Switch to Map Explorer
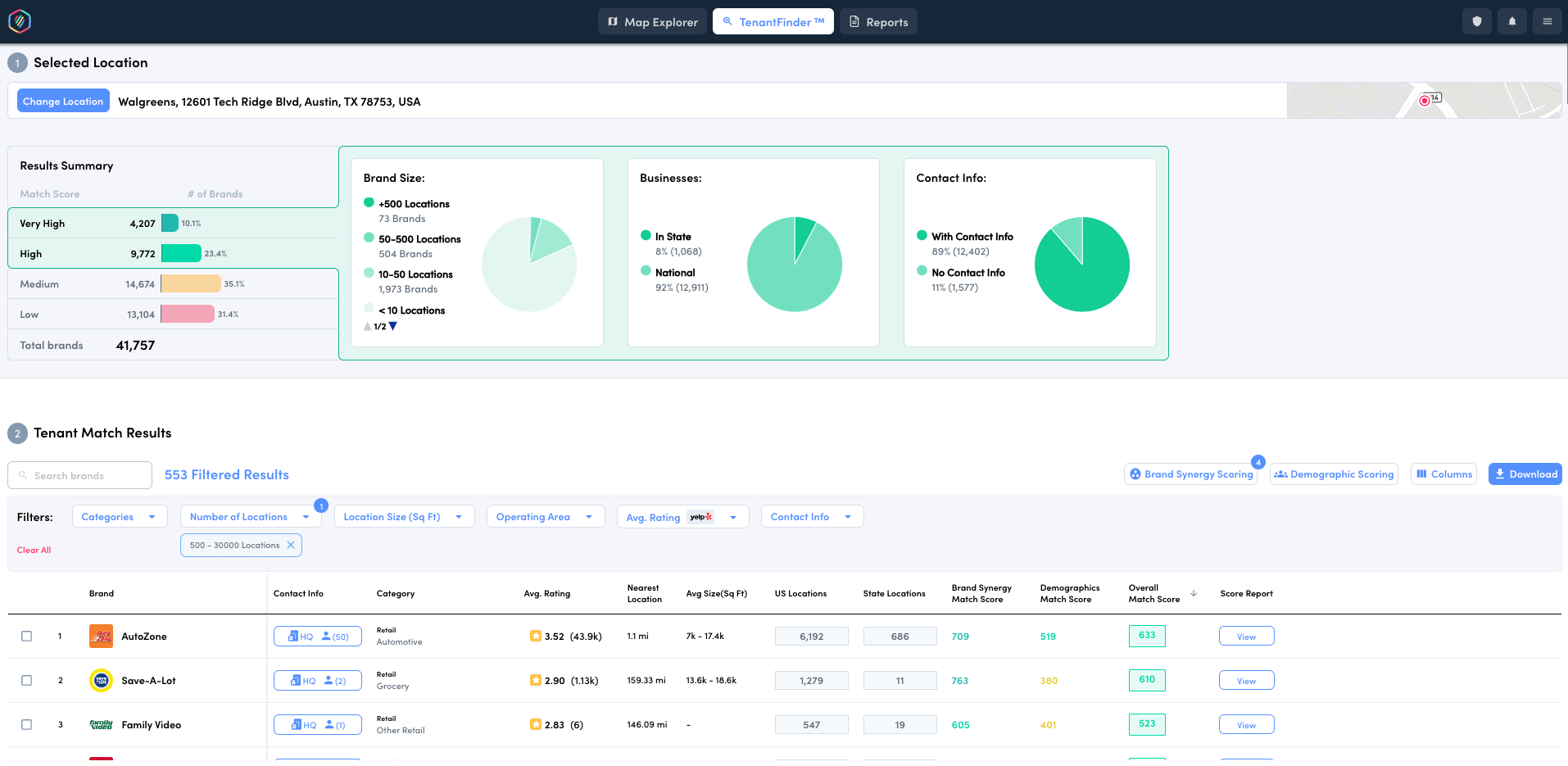This screenshot has width=1568, height=766. coord(652,21)
